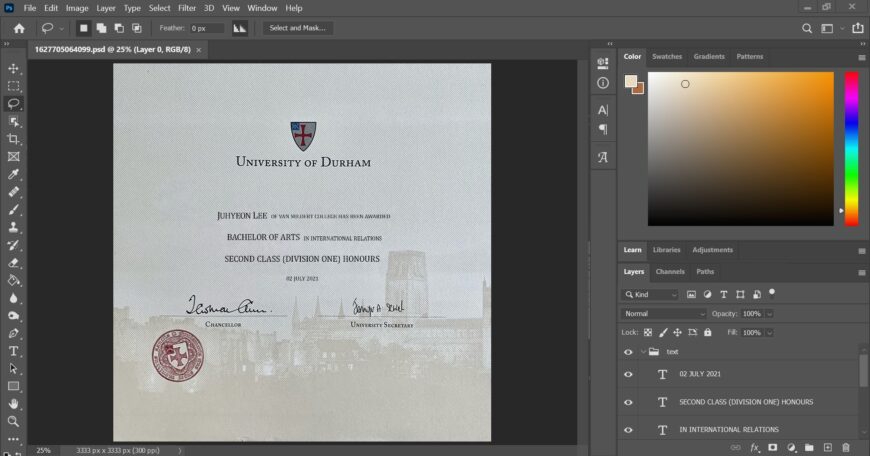Toggle Add to selection mode
870x456 pixels.
click(101, 28)
